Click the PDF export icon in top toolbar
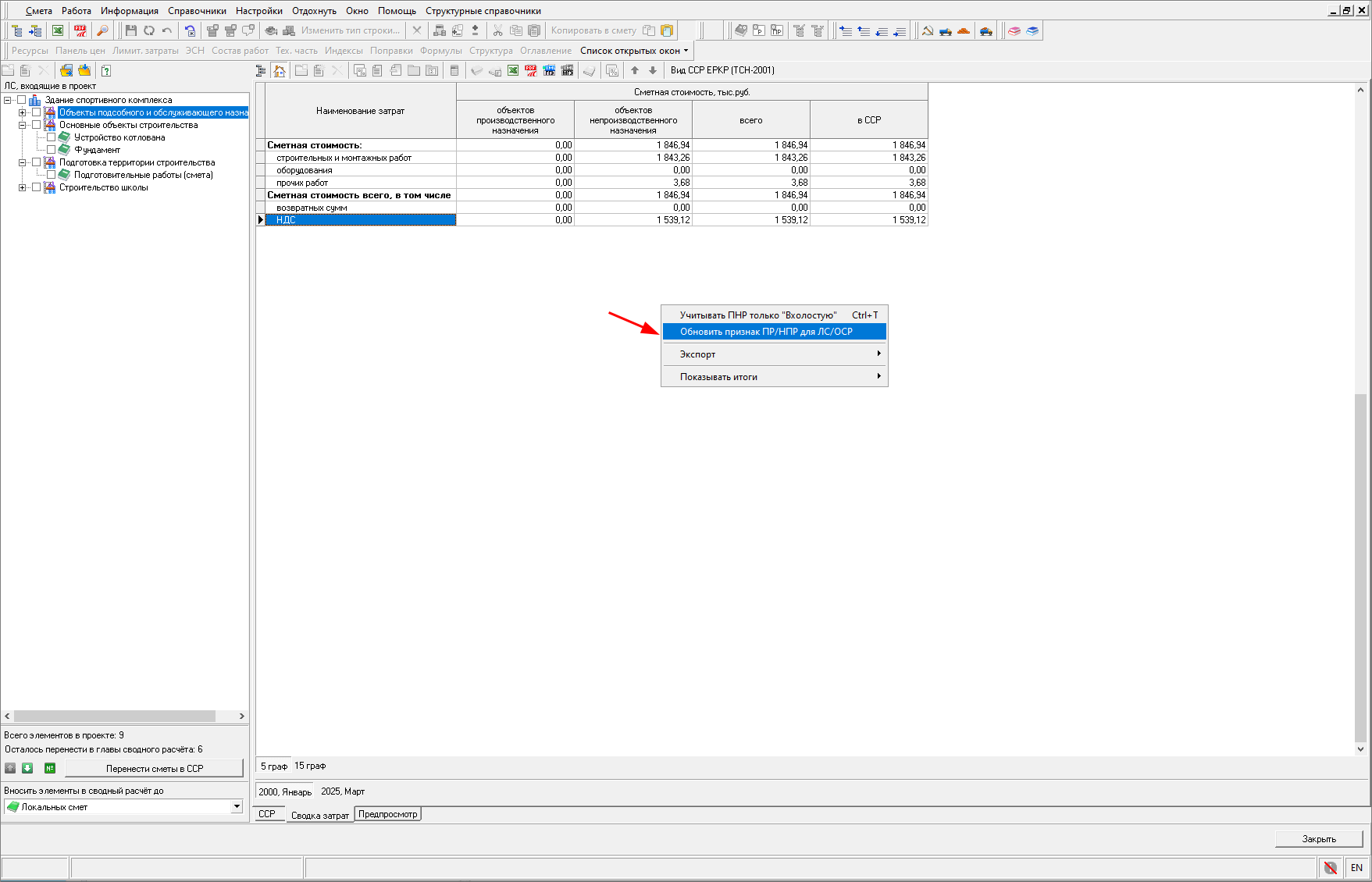 [80, 30]
